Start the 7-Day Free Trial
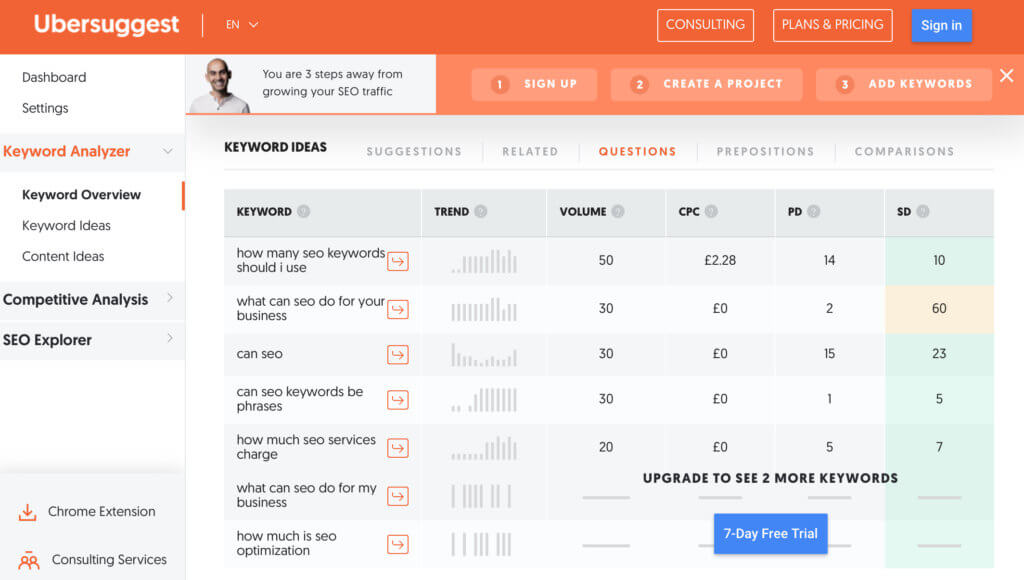Viewport: 1024px width, 580px height. [771, 534]
